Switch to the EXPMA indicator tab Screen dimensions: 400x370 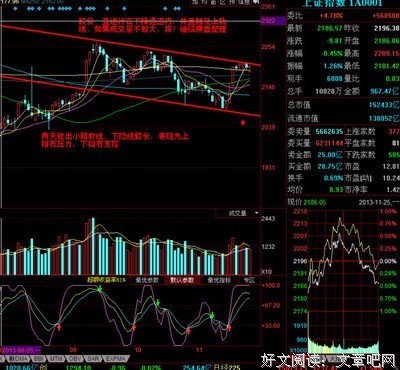tap(115, 359)
